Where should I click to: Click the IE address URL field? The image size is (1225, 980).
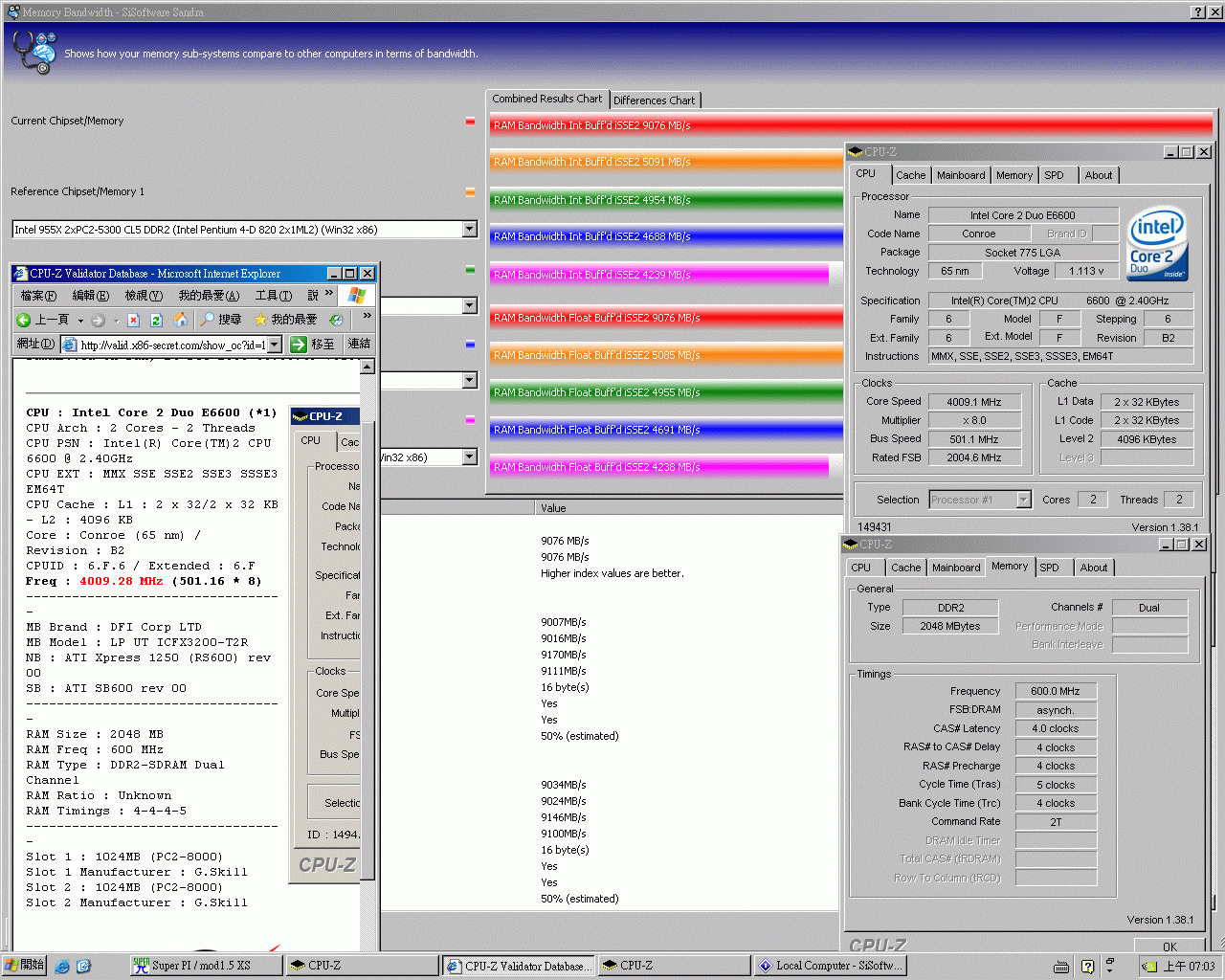[x=172, y=345]
